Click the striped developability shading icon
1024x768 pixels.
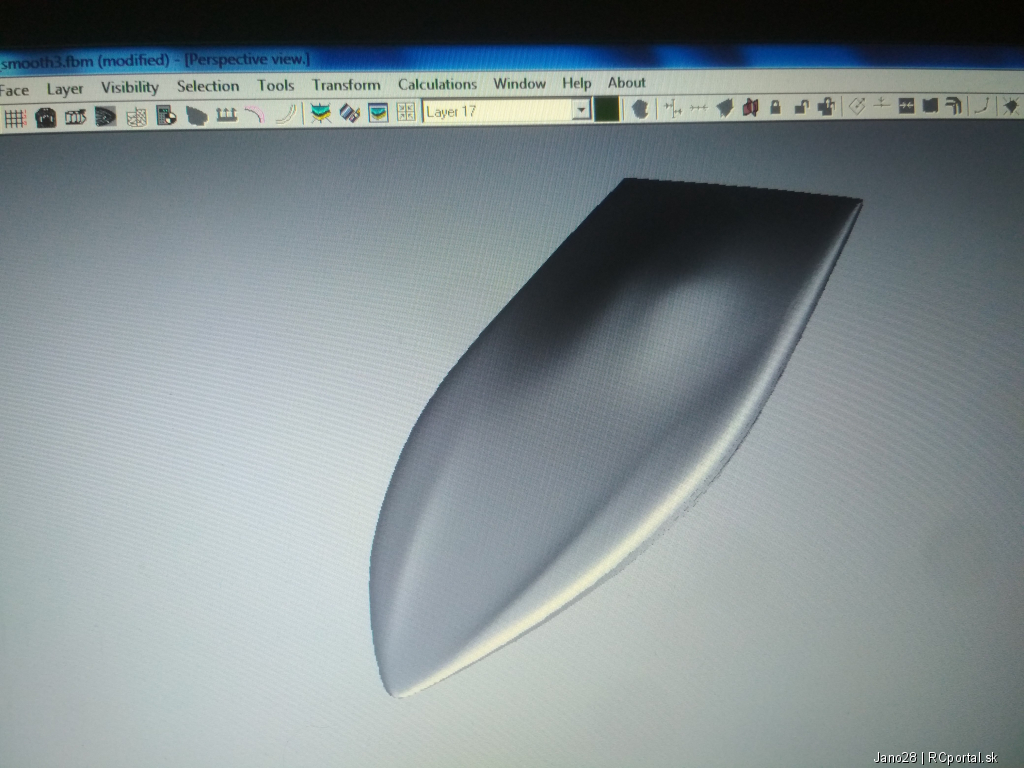click(349, 113)
